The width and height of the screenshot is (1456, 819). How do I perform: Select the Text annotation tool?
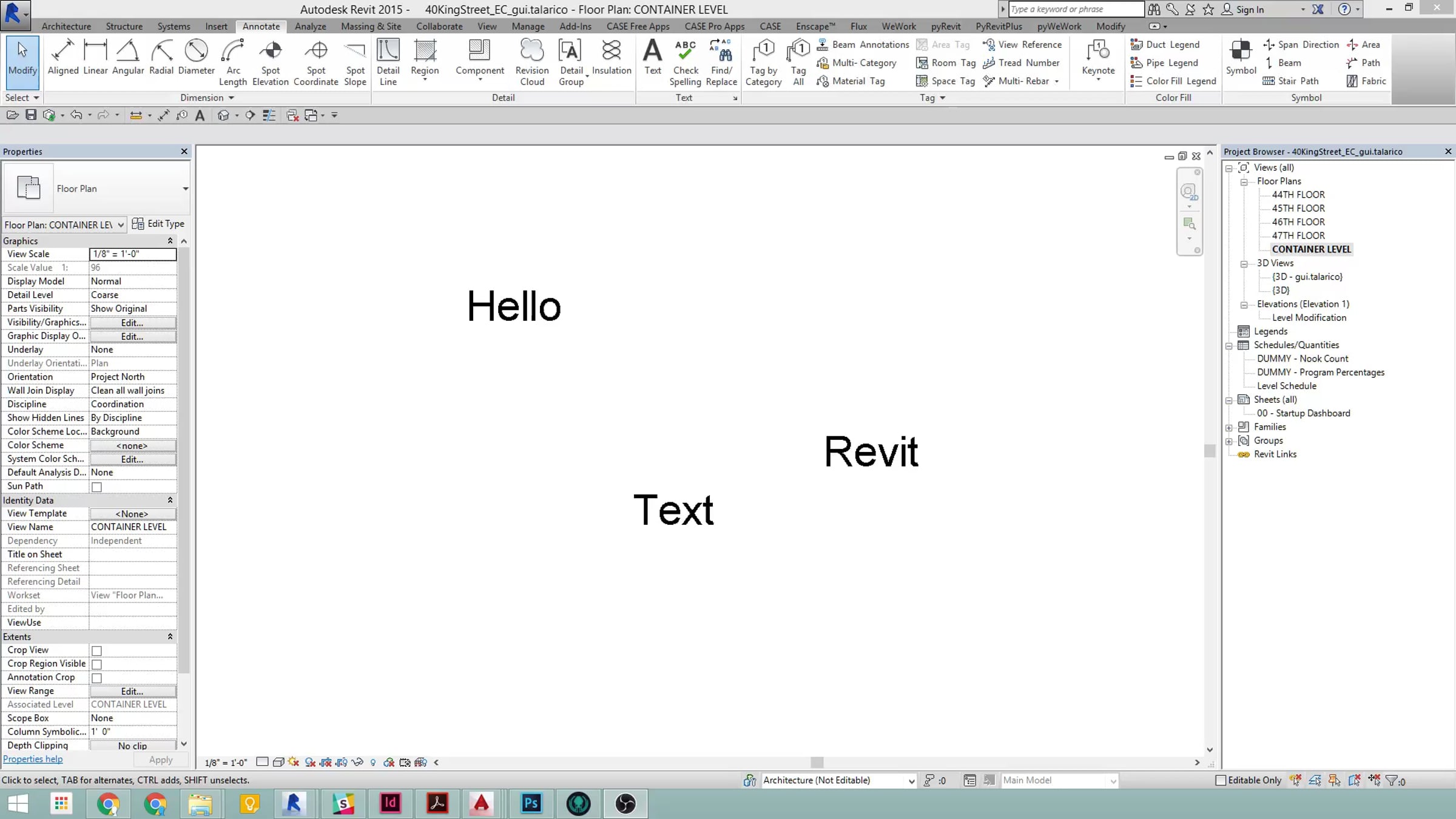[x=653, y=58]
